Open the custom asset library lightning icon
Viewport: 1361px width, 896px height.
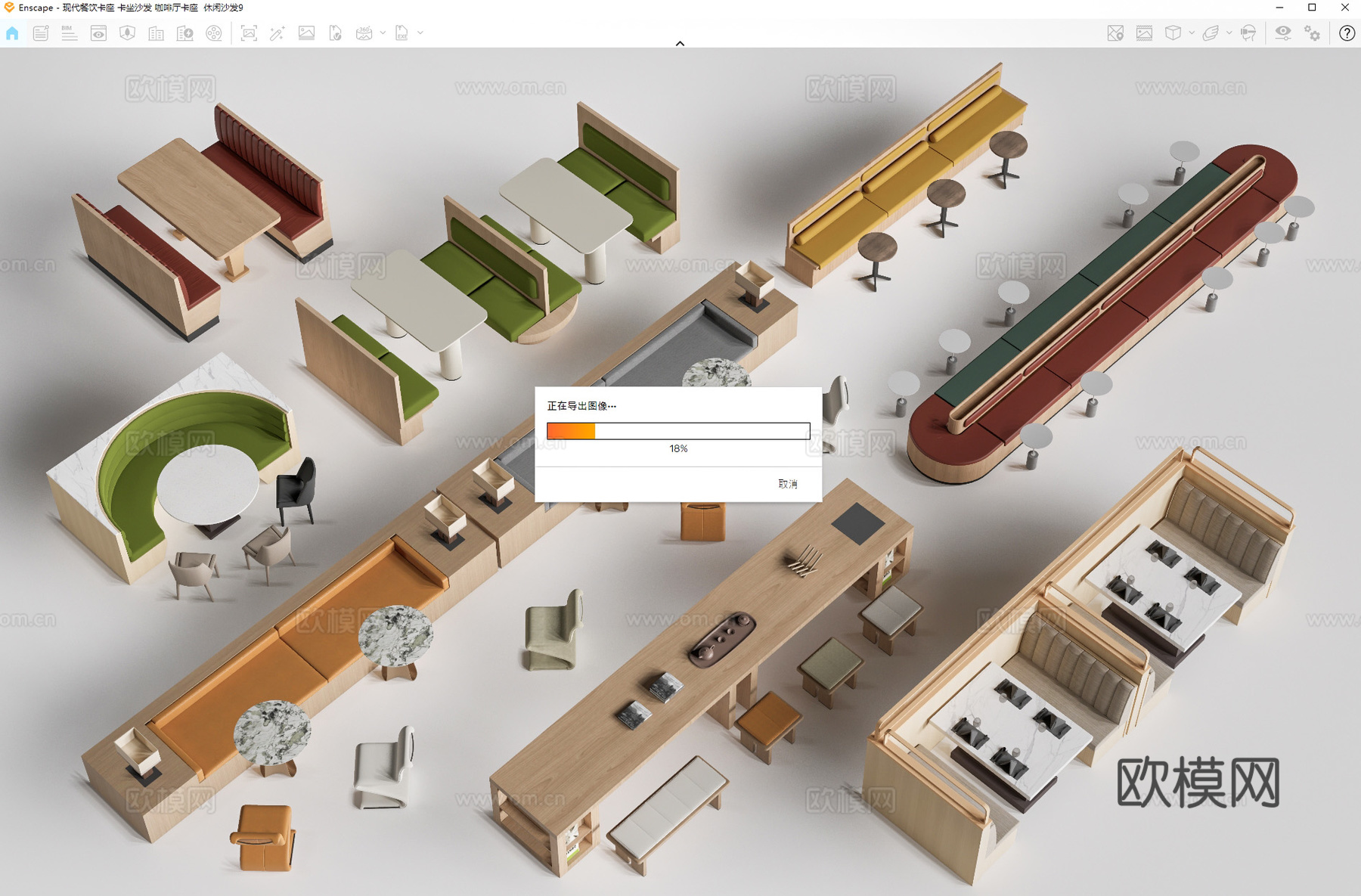click(x=184, y=33)
